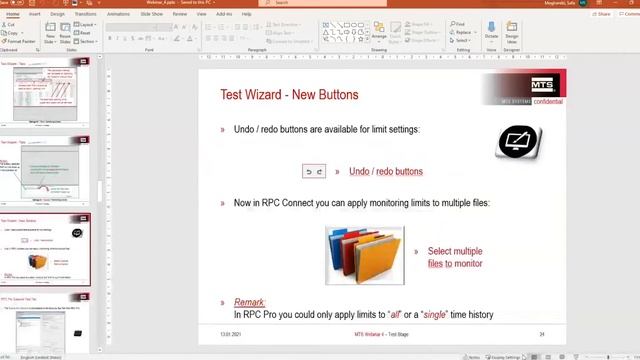This screenshot has width=640, height=360.
Task: Activate Format Painter
Action: click(18, 41)
